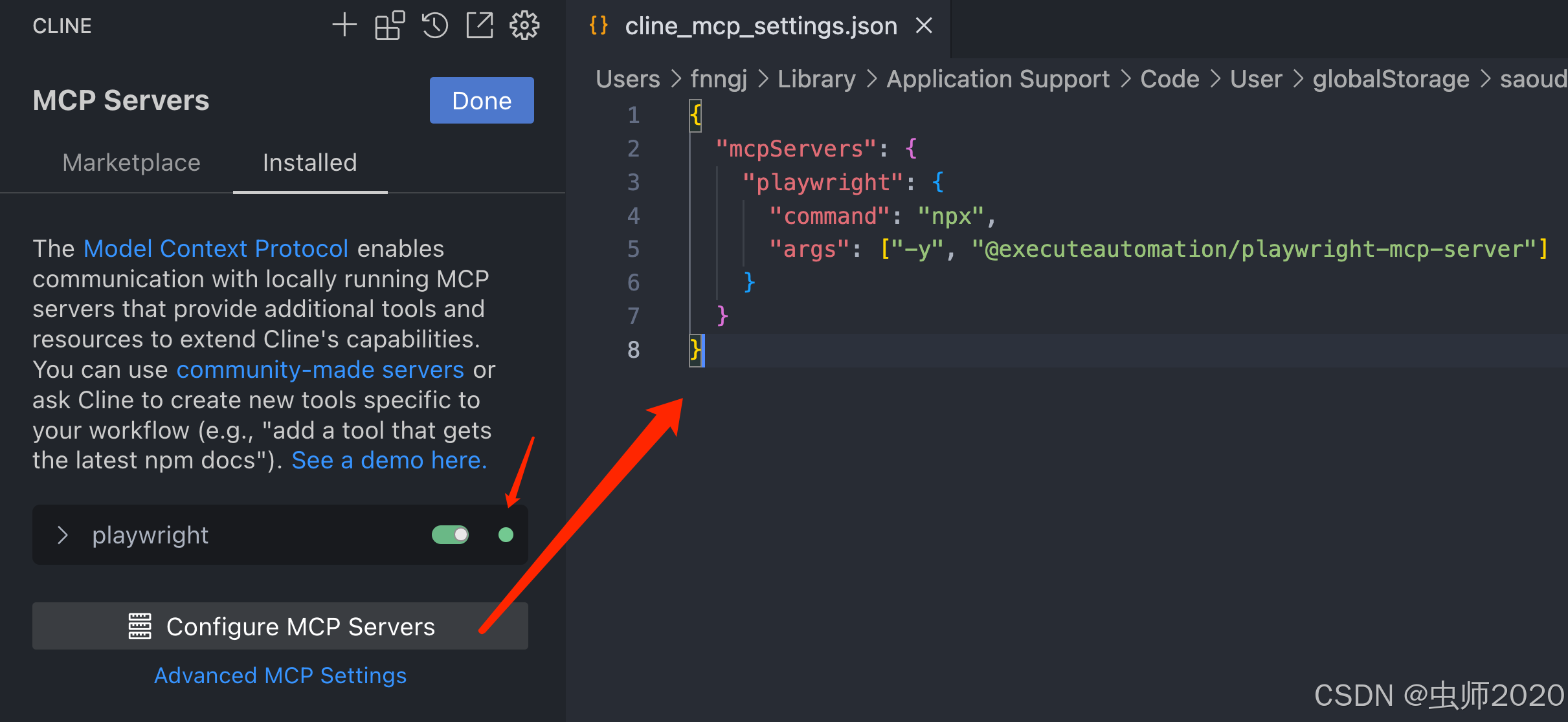1568x722 pixels.
Task: Follow the Model Context Protocol link
Action: coord(216,248)
